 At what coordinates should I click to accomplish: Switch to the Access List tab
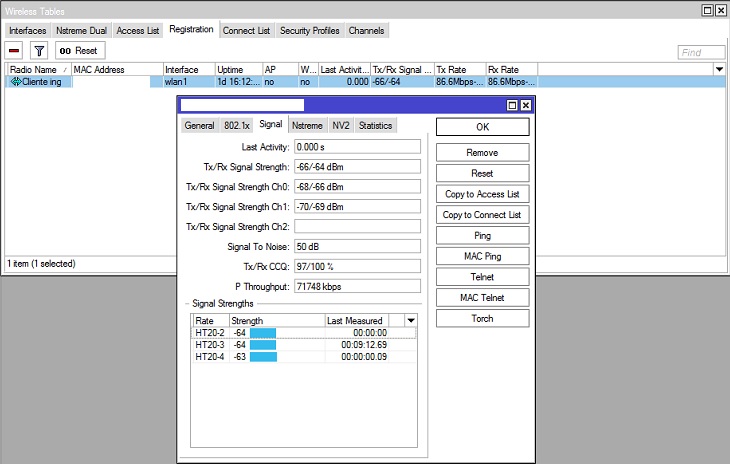[138, 31]
